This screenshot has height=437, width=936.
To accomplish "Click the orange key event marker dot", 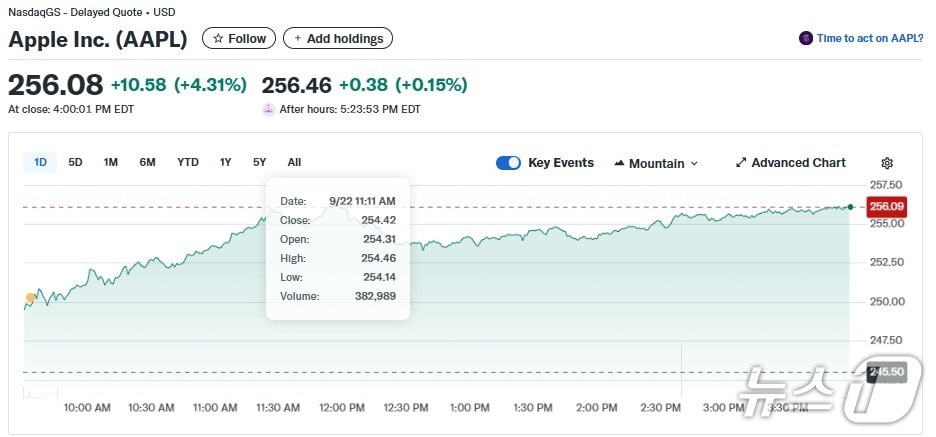I will coord(31,297).
